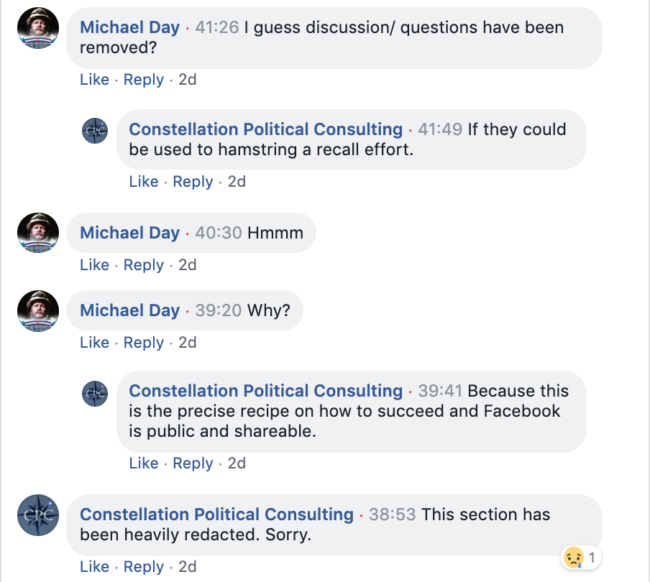This screenshot has height=582, width=650.
Task: Open Constellation Political Consulting name on redacted comment
Action: click(x=216, y=514)
